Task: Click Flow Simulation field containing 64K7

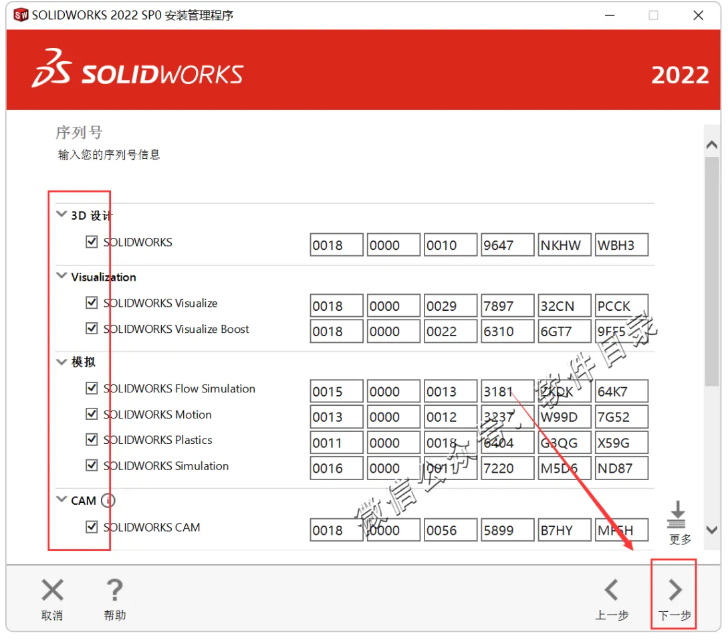Action: click(622, 391)
